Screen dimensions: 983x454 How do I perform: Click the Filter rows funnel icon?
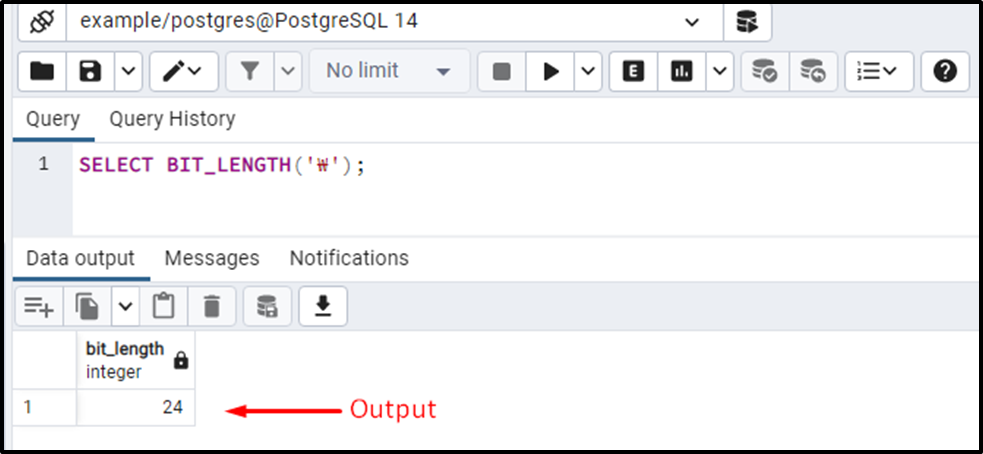[x=250, y=71]
